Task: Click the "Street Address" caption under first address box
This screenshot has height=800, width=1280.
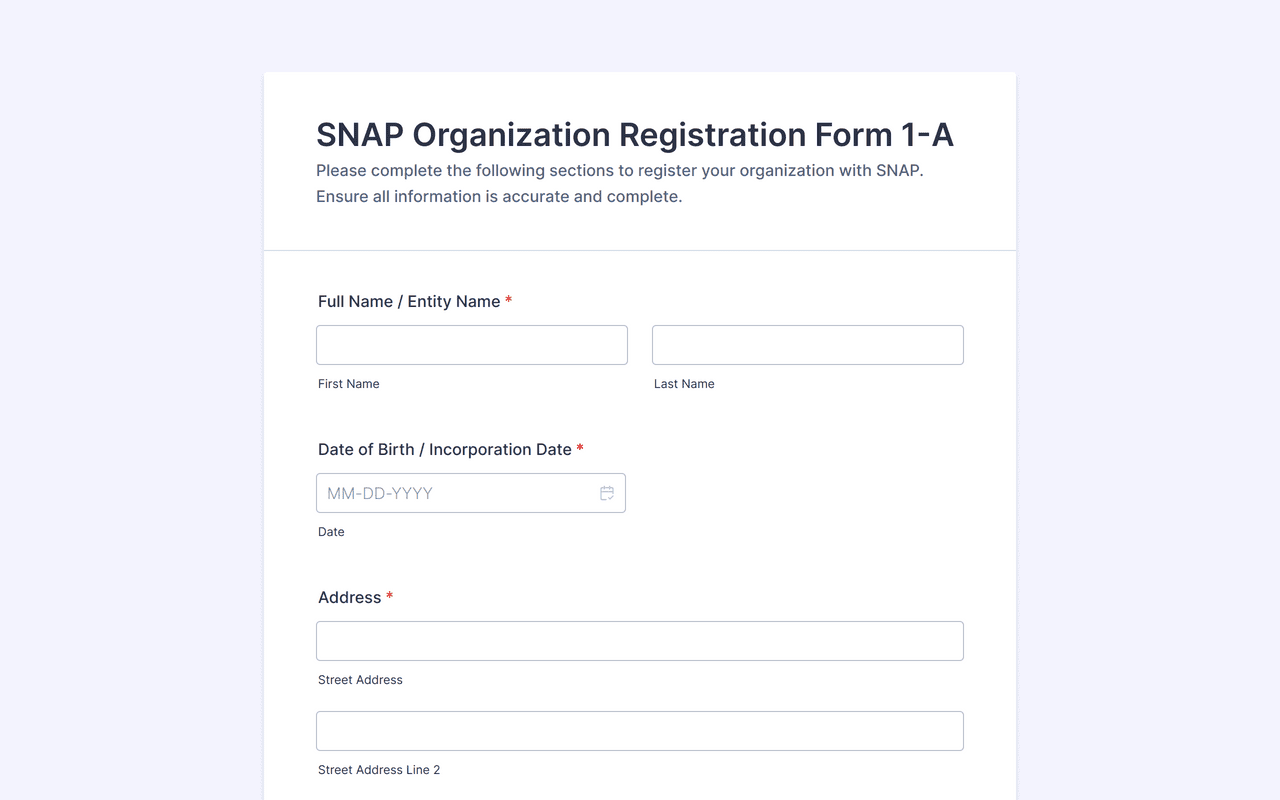Action: (360, 680)
